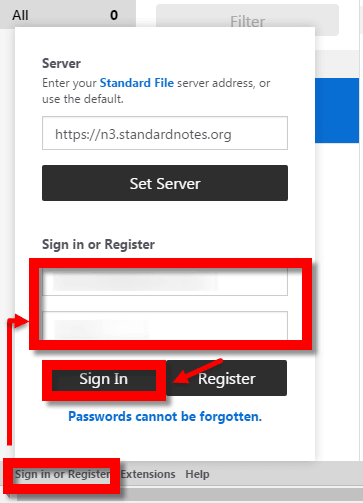Click the Register button

(227, 378)
